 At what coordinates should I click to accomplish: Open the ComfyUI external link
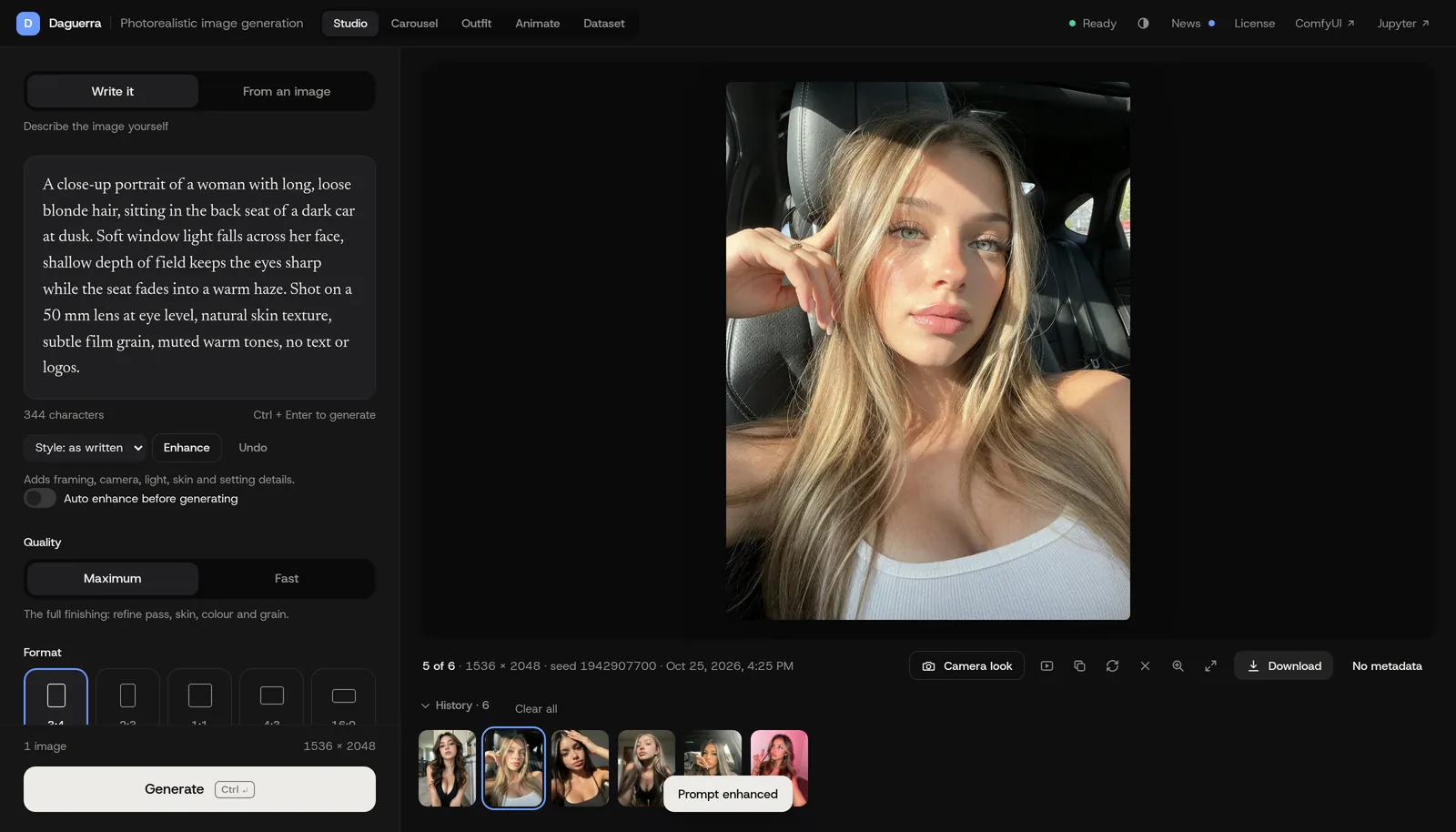pos(1324,23)
